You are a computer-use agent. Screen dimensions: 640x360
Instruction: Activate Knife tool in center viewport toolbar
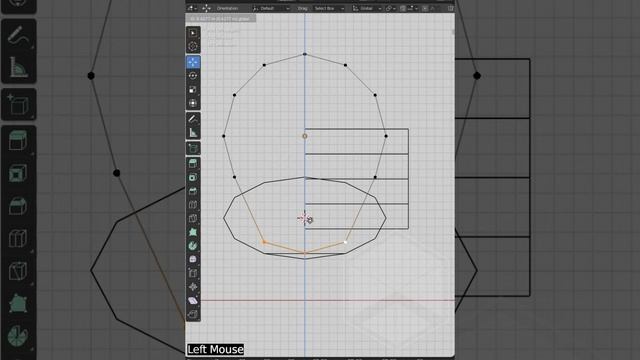pyautogui.click(x=193, y=218)
